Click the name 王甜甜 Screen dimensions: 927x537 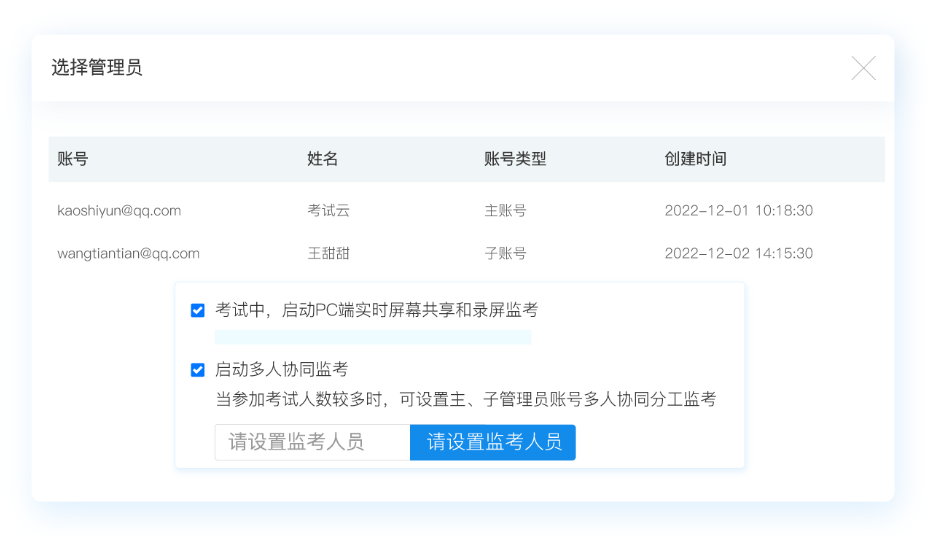pos(329,254)
